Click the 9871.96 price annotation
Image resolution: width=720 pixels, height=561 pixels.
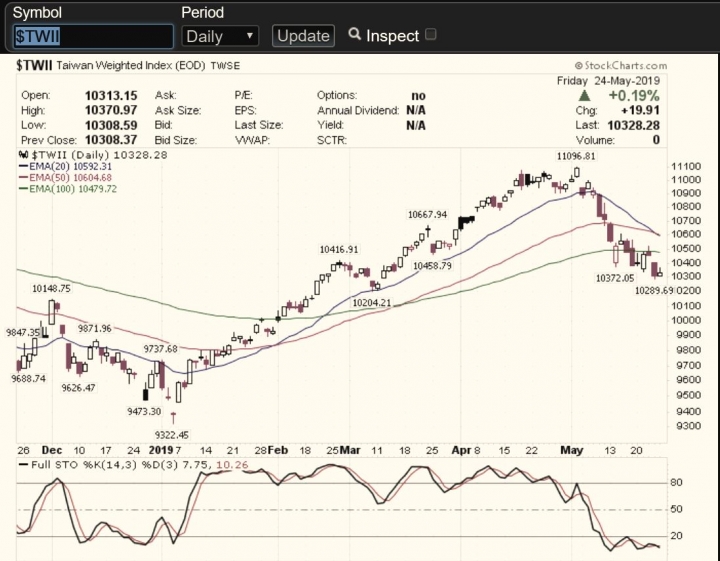tap(95, 328)
